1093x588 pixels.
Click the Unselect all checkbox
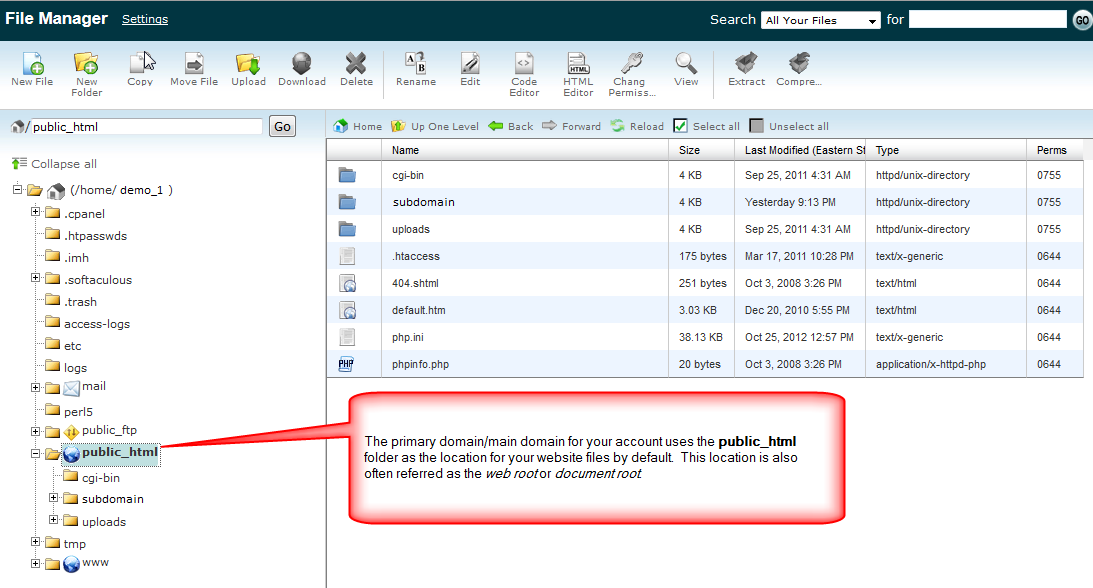click(757, 126)
